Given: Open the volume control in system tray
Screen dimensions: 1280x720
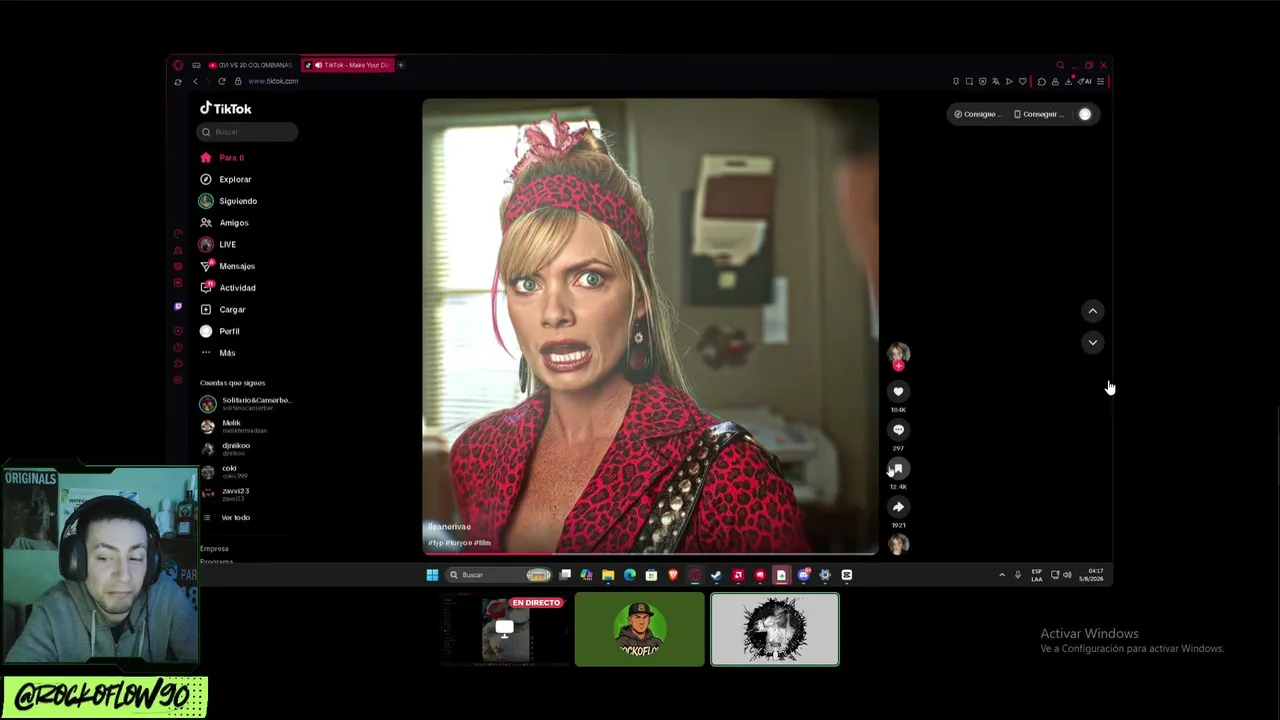Looking at the screenshot, I should click(1067, 575).
